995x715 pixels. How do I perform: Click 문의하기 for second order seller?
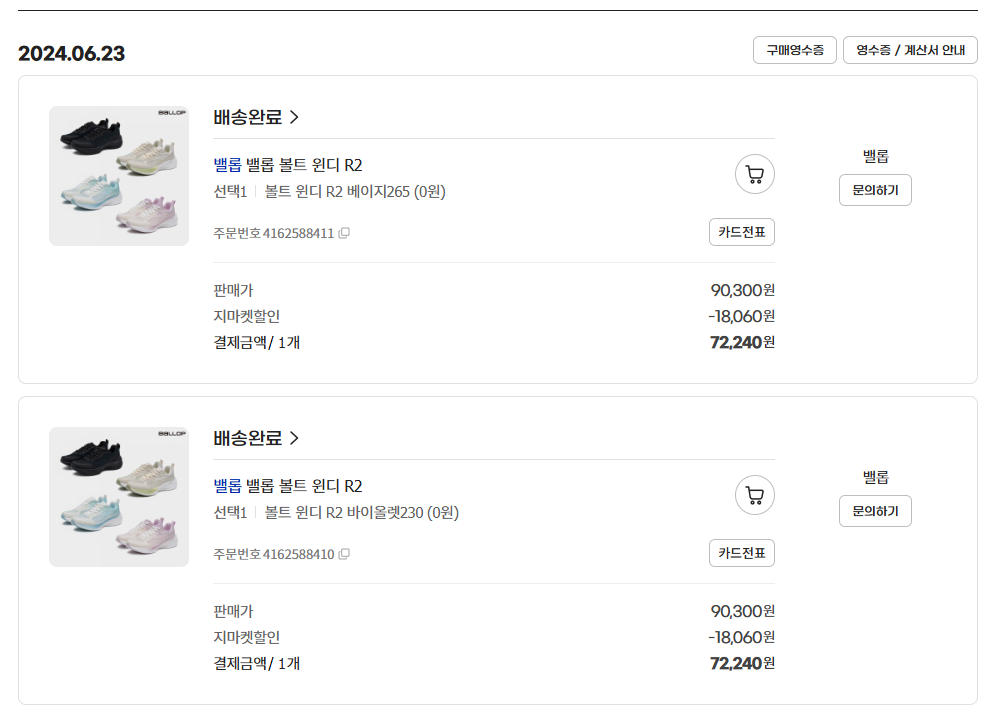[x=875, y=511]
